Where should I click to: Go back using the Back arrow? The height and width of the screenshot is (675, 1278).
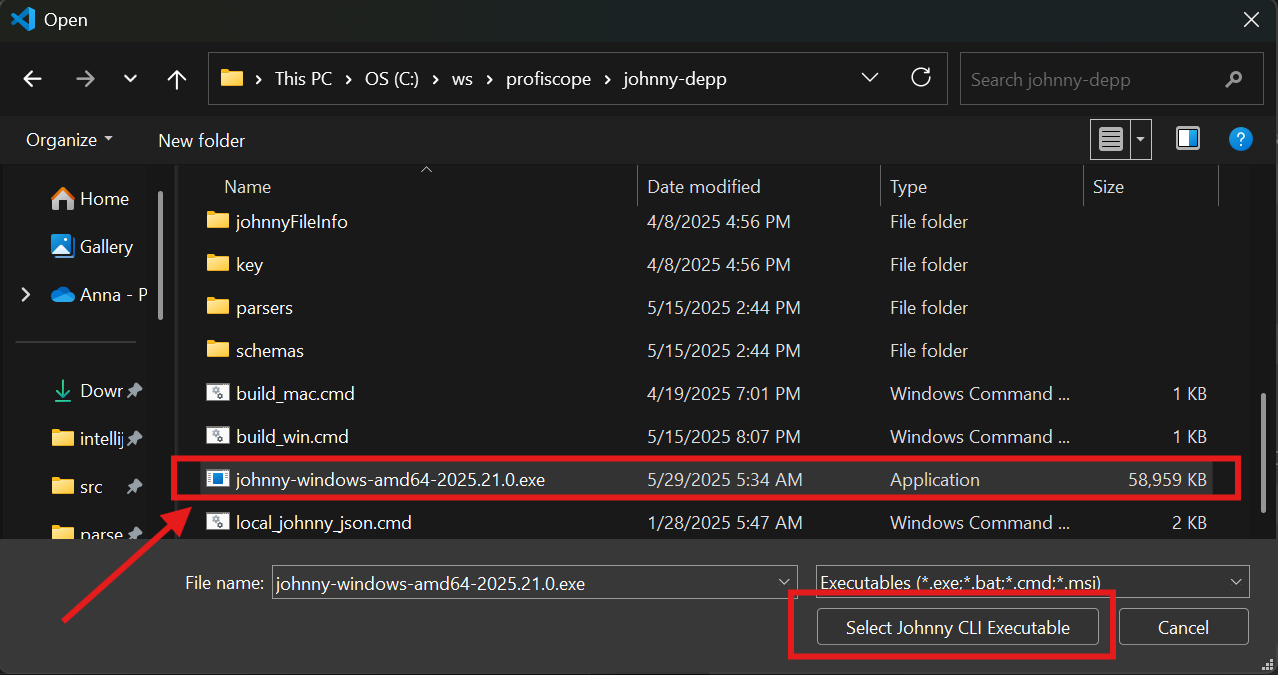pos(32,79)
